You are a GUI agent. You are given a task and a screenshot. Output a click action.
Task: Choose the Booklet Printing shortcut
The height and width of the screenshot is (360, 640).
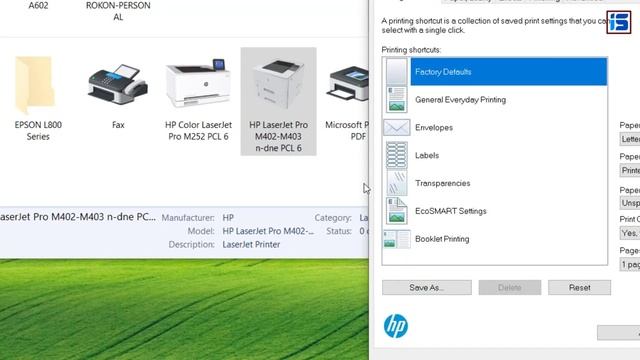[x=495, y=239]
